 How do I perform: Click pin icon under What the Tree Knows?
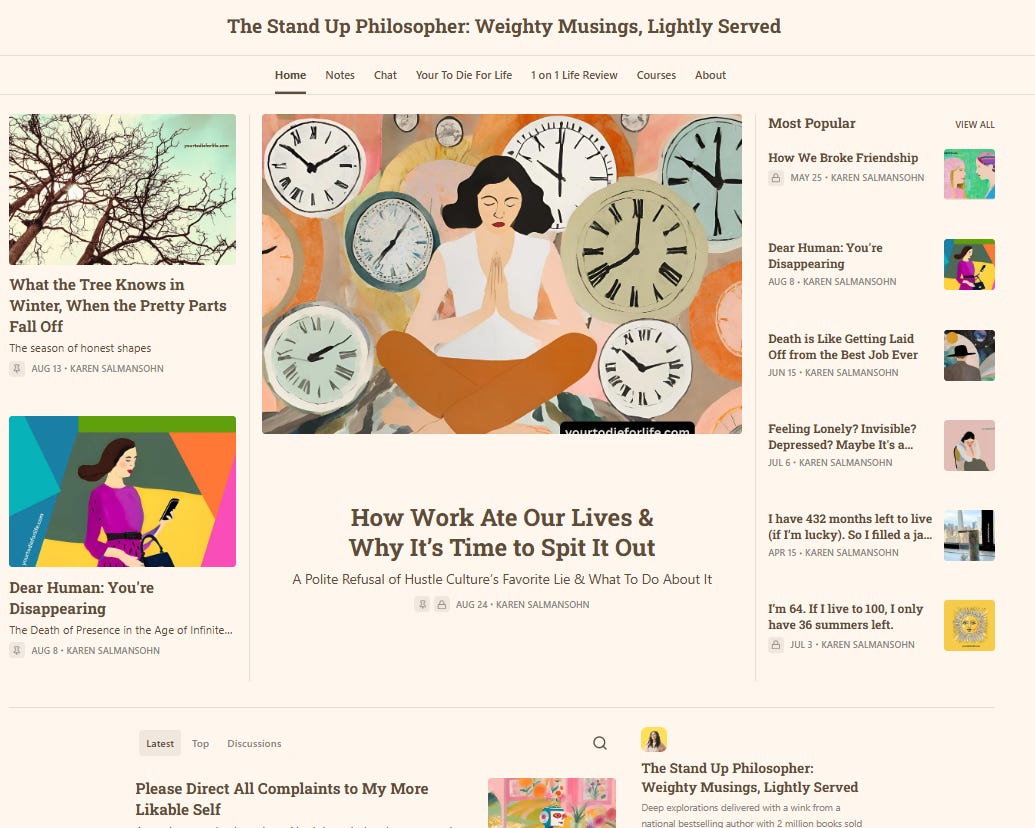pyautogui.click(x=17, y=368)
